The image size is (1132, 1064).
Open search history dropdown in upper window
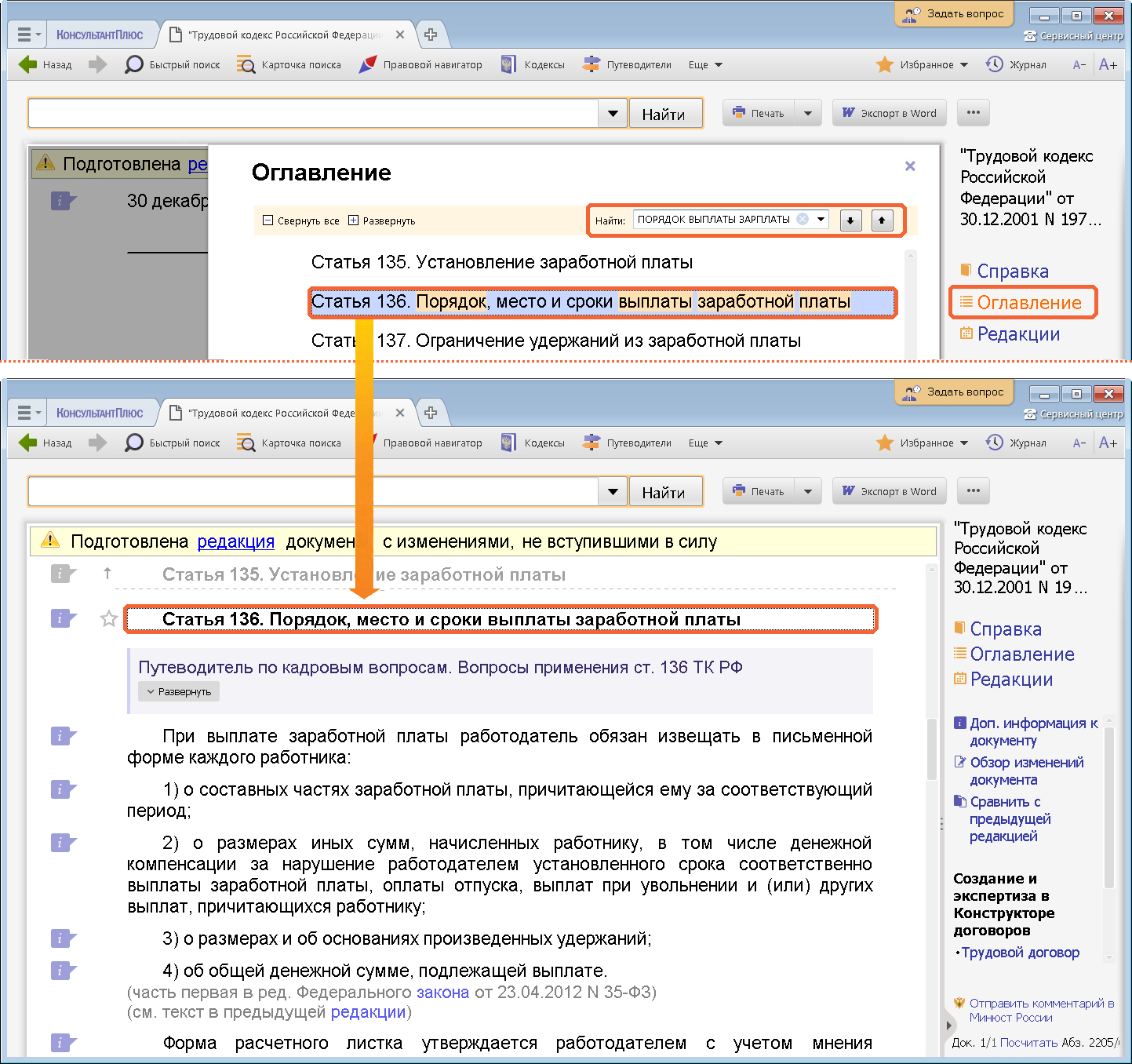point(613,113)
